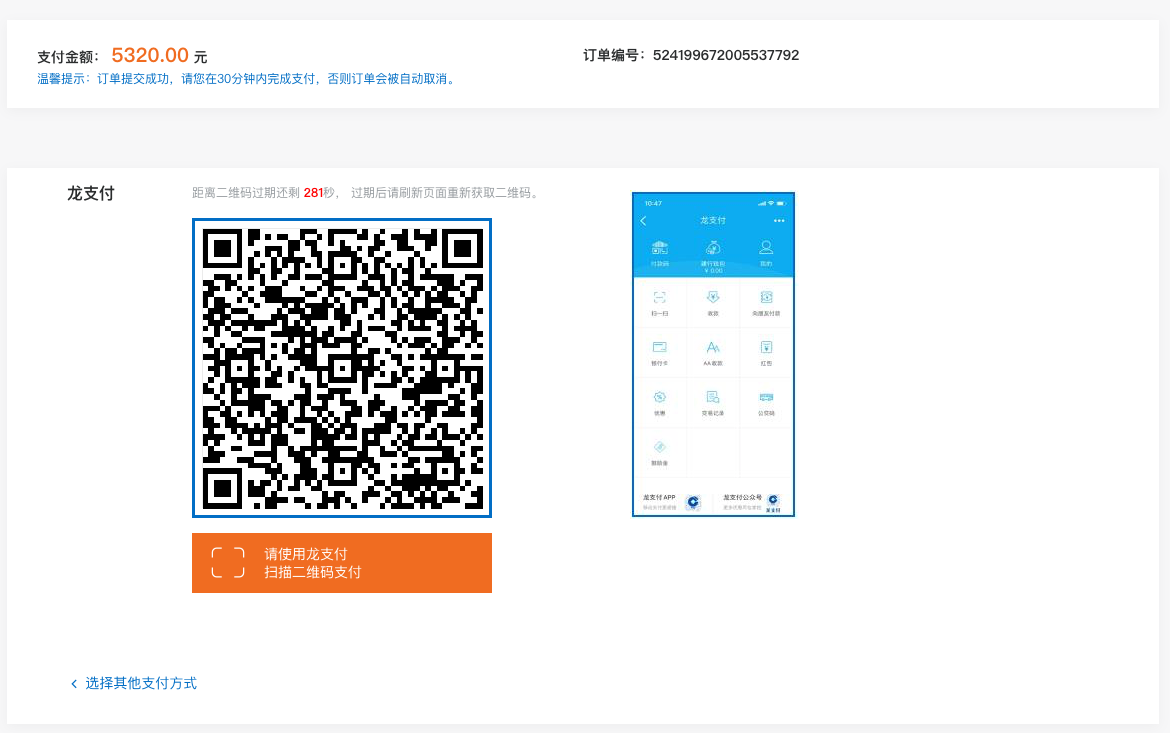This screenshot has width=1170, height=733.
Task: Click the QR expiry countdown 281 seconds text
Action: coord(366,193)
